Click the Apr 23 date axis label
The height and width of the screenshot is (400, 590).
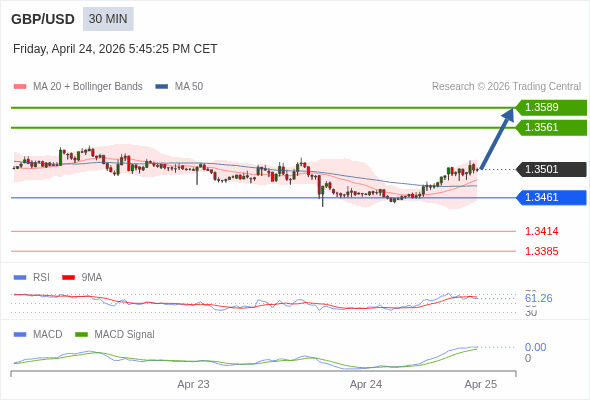[x=193, y=384]
